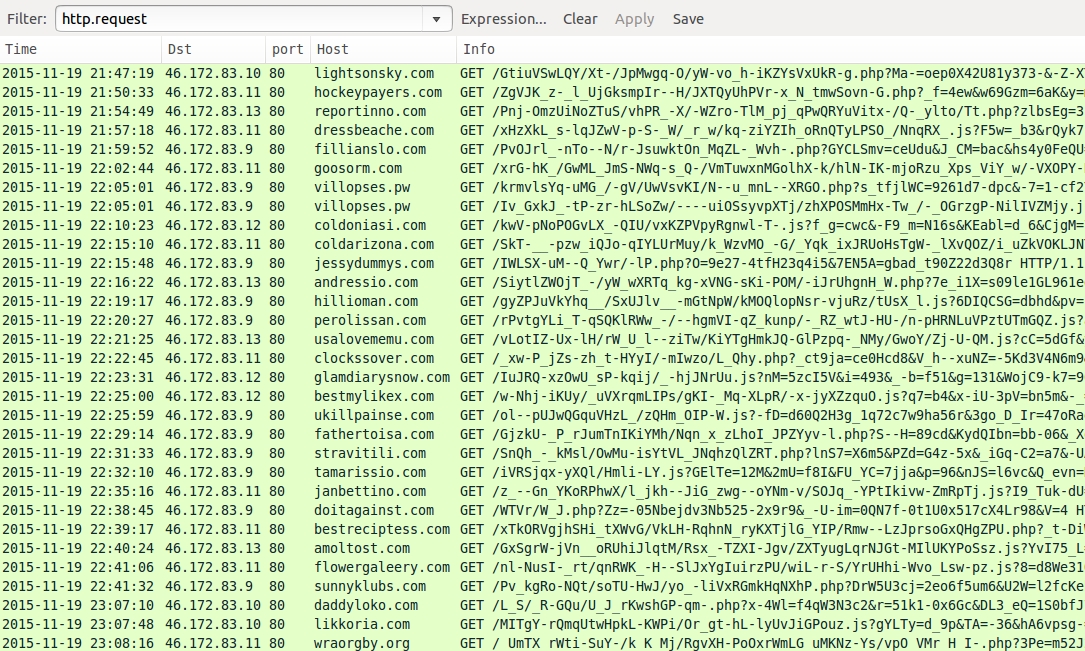Clear the display filter
Screen dimensions: 1085x651
click(580, 19)
